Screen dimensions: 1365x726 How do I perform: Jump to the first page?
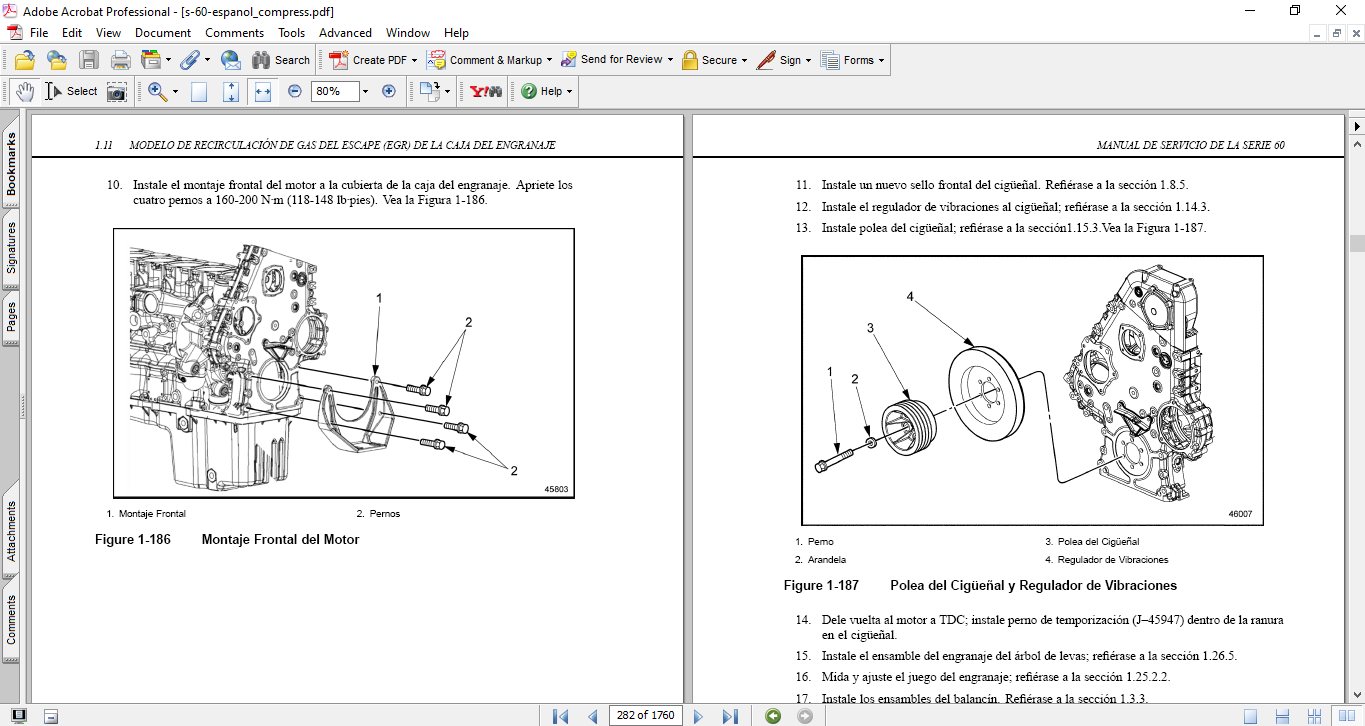point(560,716)
